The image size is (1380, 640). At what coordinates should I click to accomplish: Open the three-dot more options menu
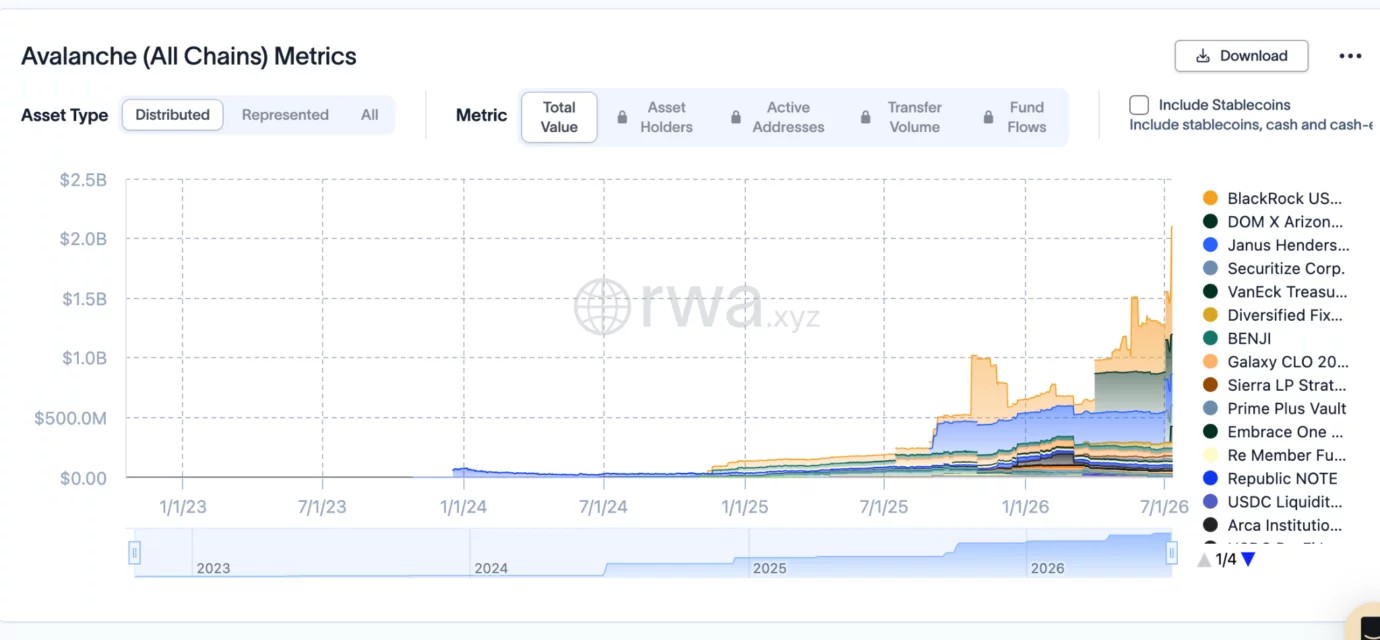click(1350, 56)
